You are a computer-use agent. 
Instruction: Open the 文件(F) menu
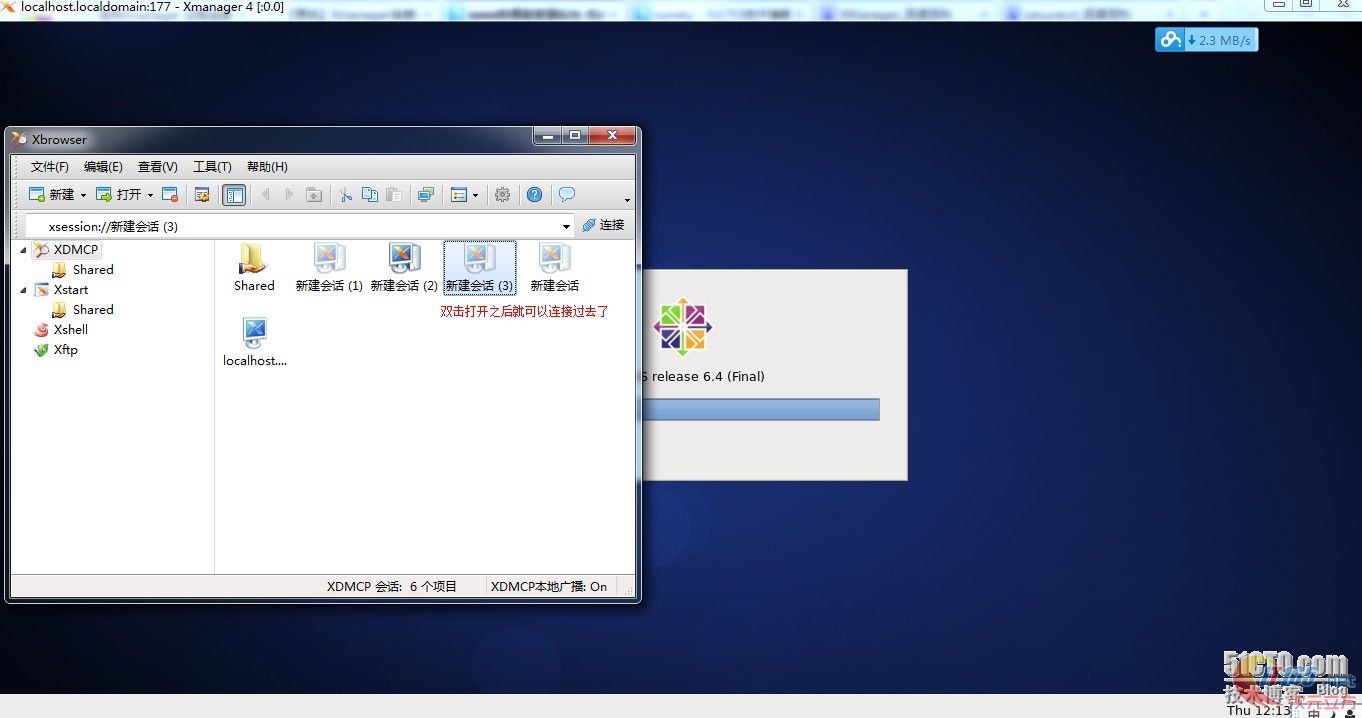(50, 167)
